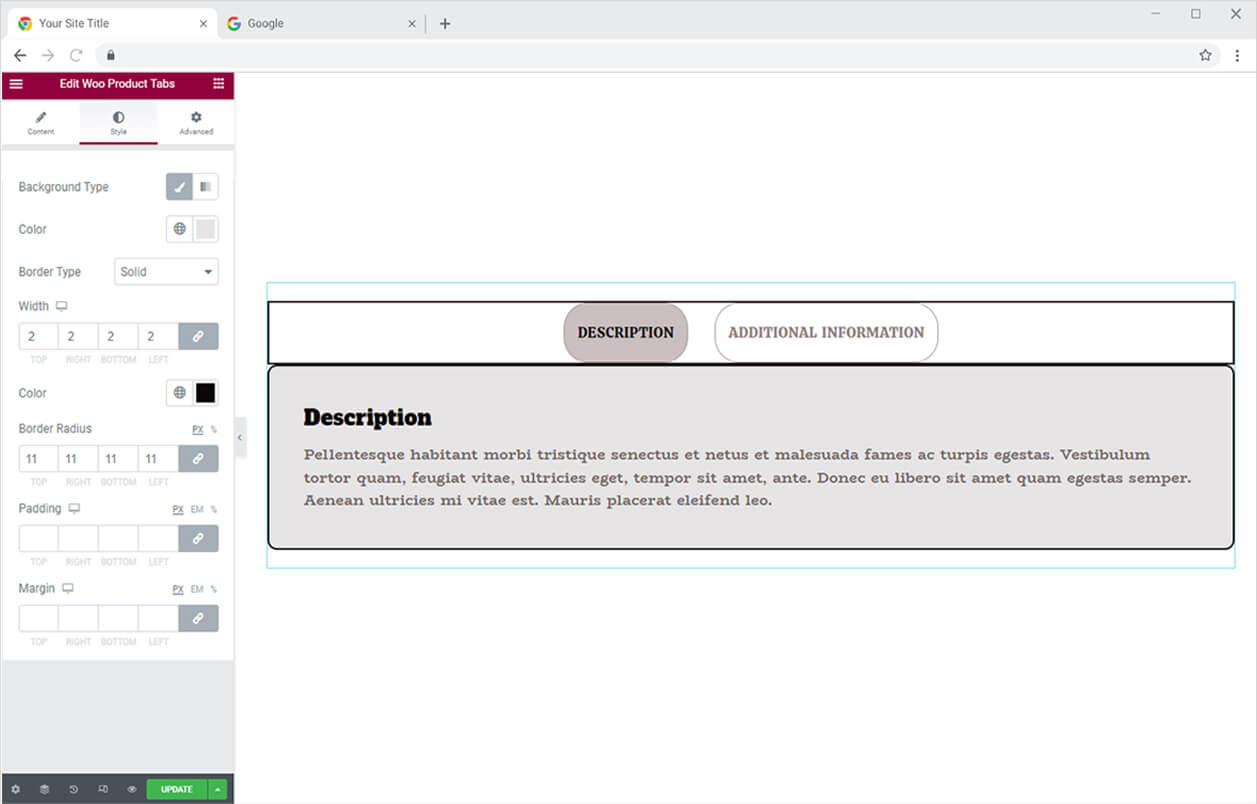This screenshot has height=804, width=1257.
Task: Switch to the Content tab
Action: pos(41,123)
